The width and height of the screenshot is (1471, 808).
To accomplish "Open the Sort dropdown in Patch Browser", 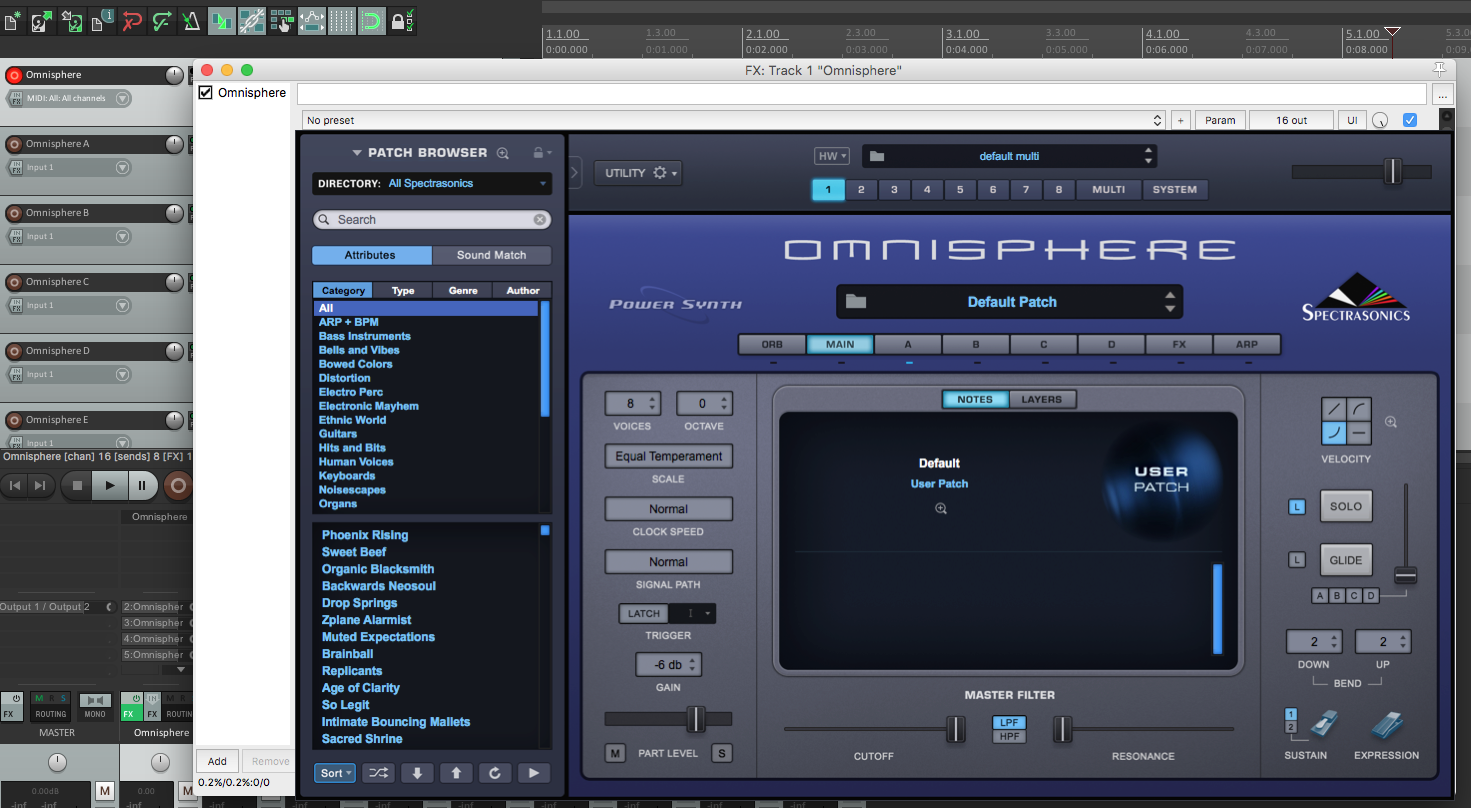I will (x=335, y=773).
